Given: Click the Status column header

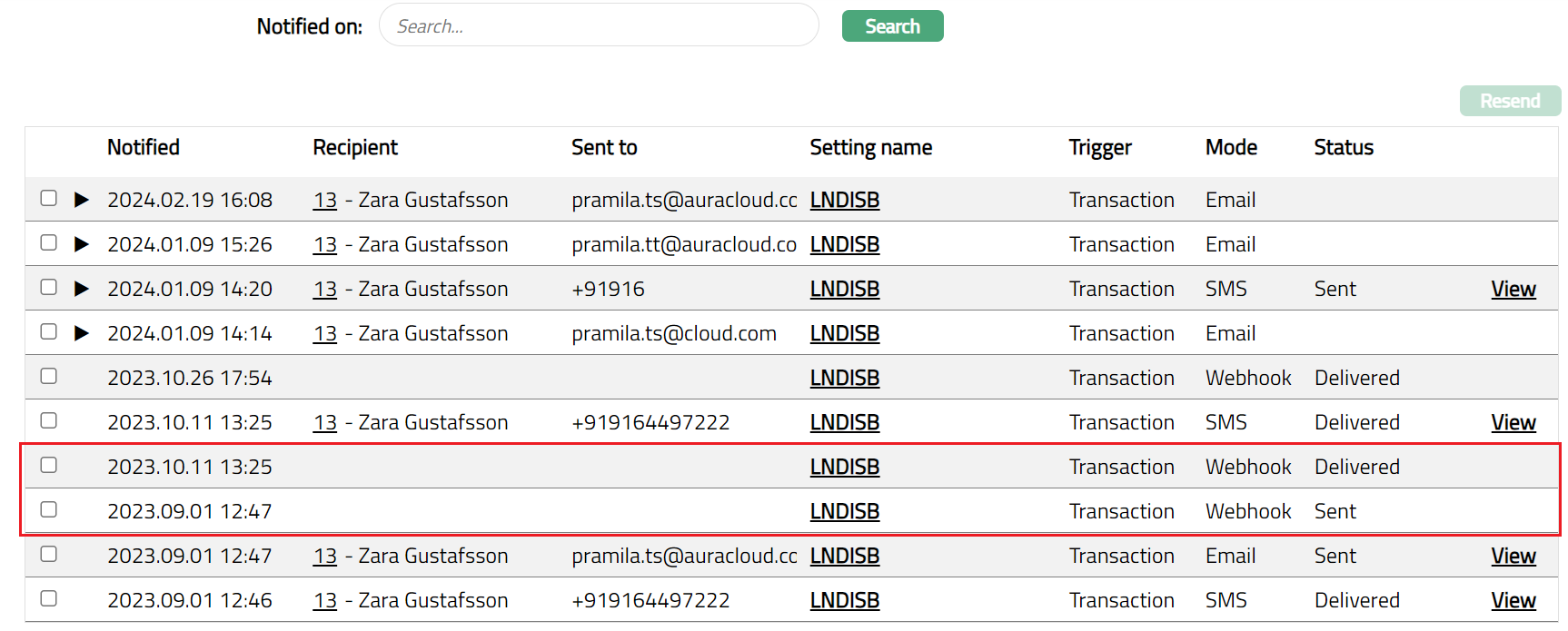Looking at the screenshot, I should 1343,147.
